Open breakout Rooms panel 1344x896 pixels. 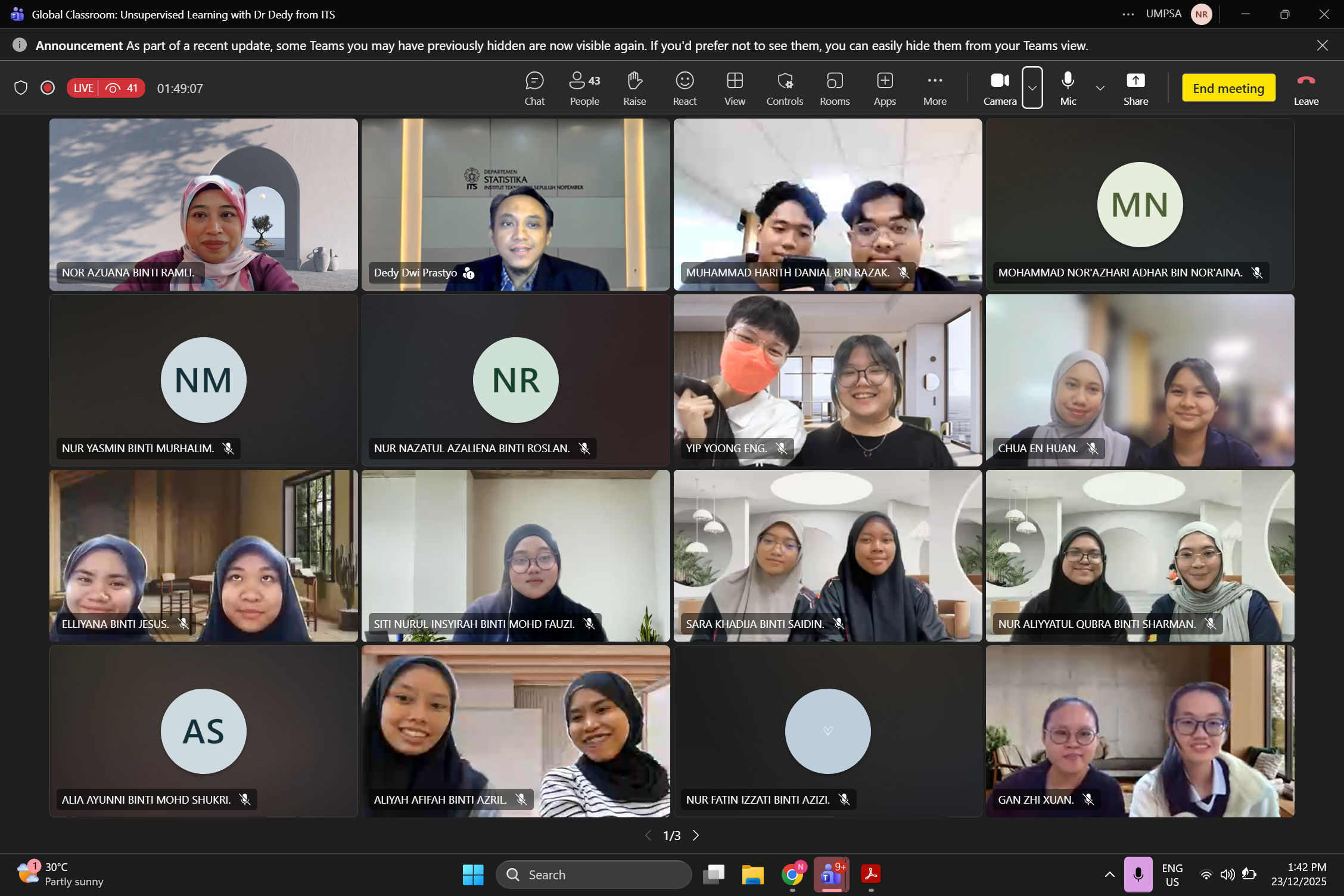[x=835, y=88]
